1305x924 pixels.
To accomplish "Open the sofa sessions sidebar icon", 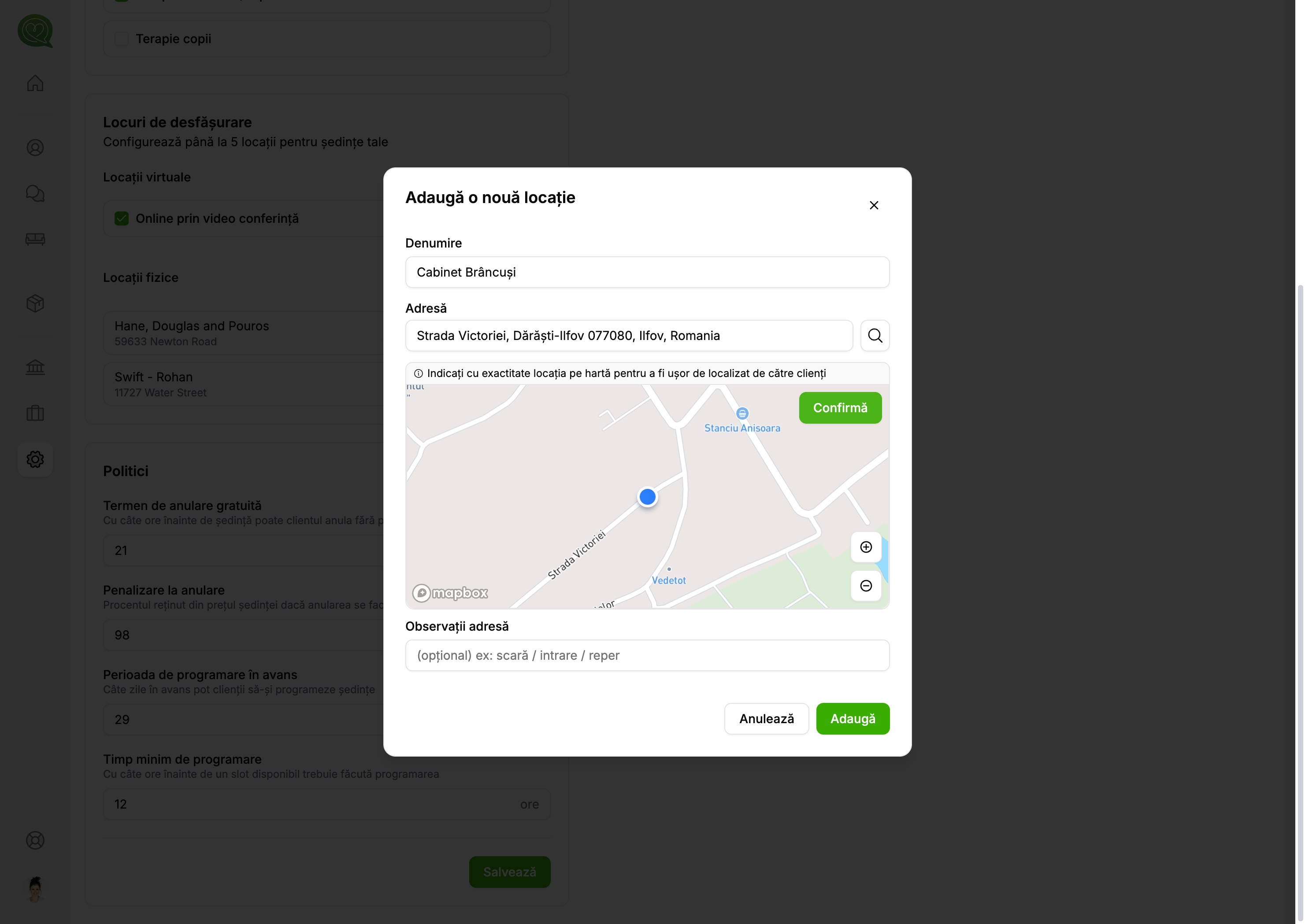I will point(35,239).
